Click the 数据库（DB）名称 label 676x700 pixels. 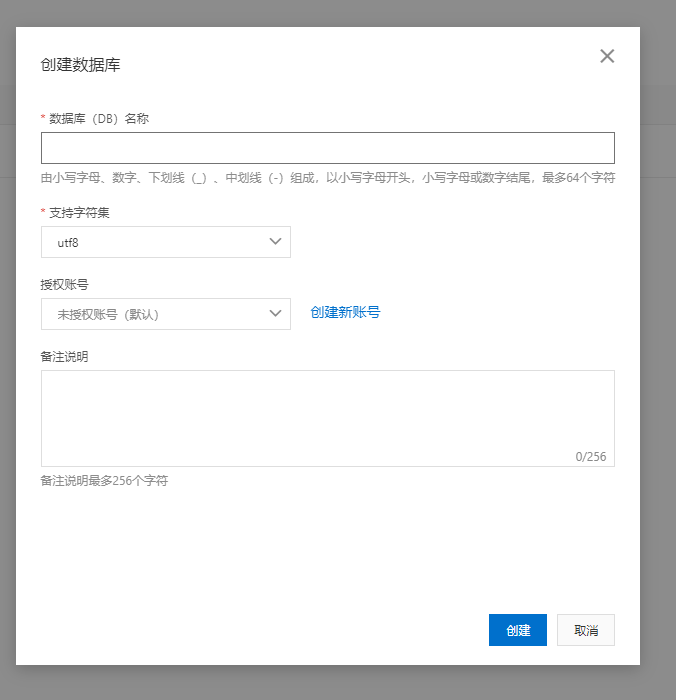(x=99, y=119)
